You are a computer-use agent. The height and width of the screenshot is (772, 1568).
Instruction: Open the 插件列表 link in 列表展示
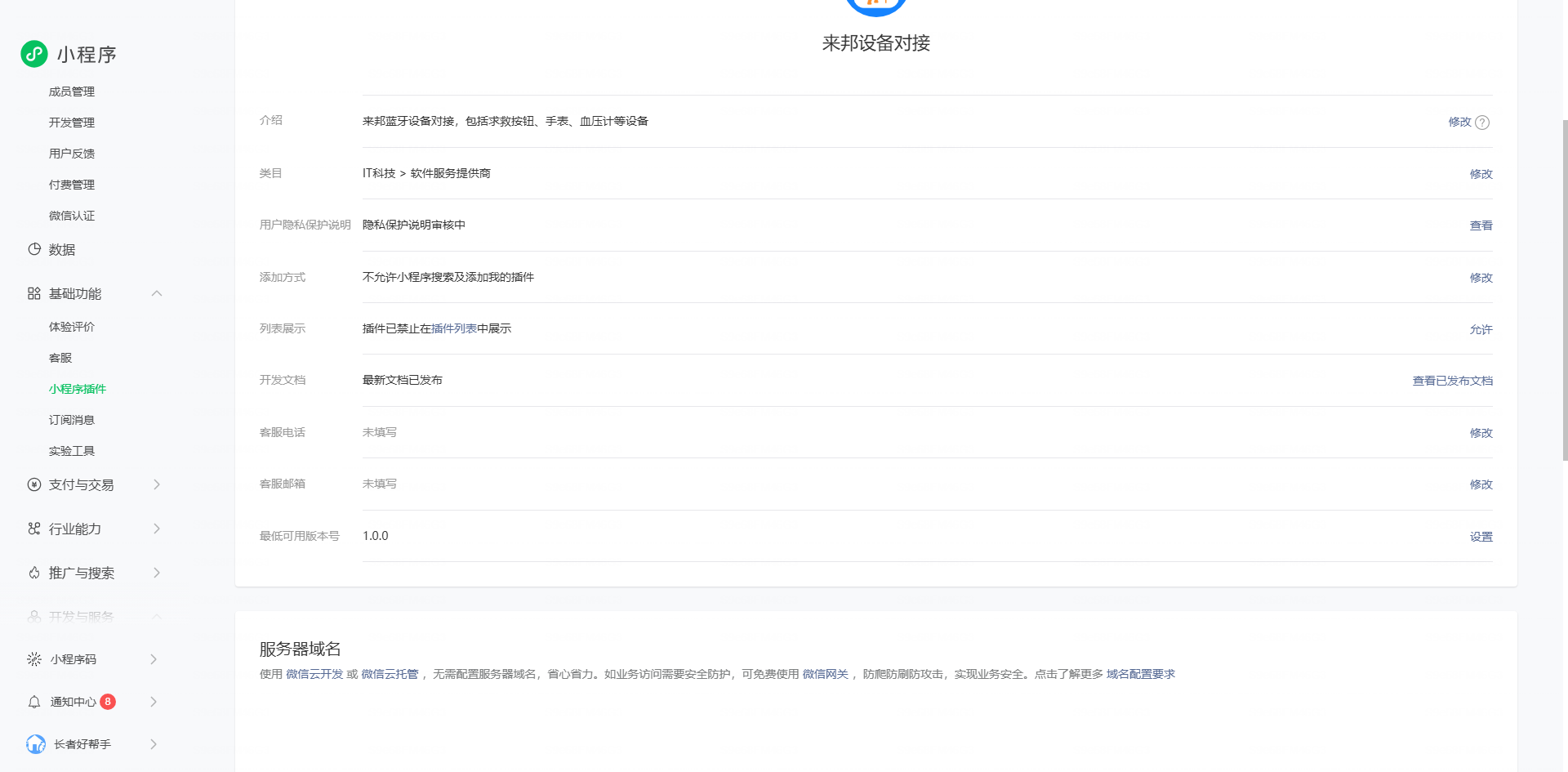[454, 328]
